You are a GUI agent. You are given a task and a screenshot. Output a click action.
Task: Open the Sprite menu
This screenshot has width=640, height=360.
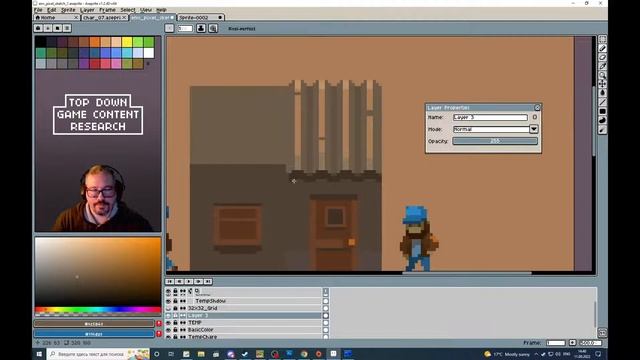click(x=68, y=10)
